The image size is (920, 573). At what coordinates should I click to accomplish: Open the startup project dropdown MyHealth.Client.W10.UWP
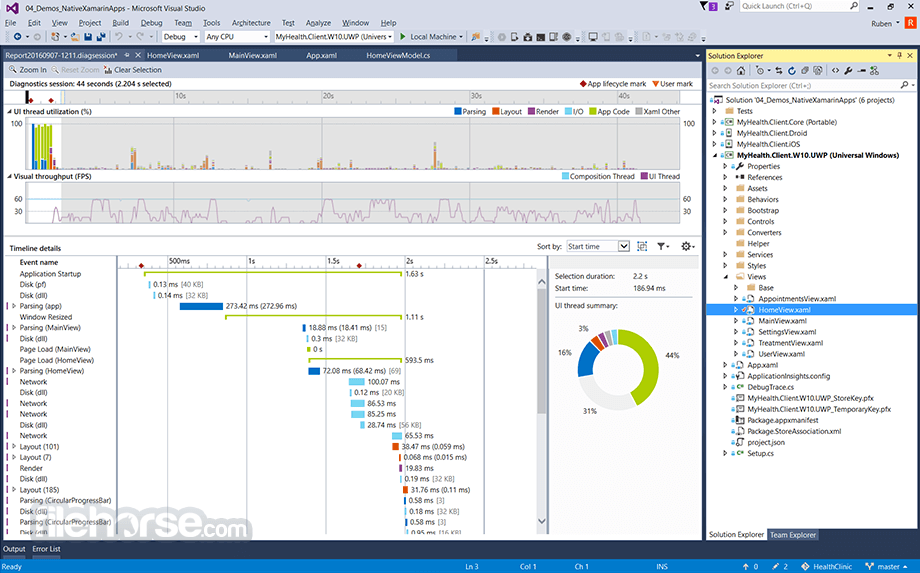pyautogui.click(x=333, y=36)
